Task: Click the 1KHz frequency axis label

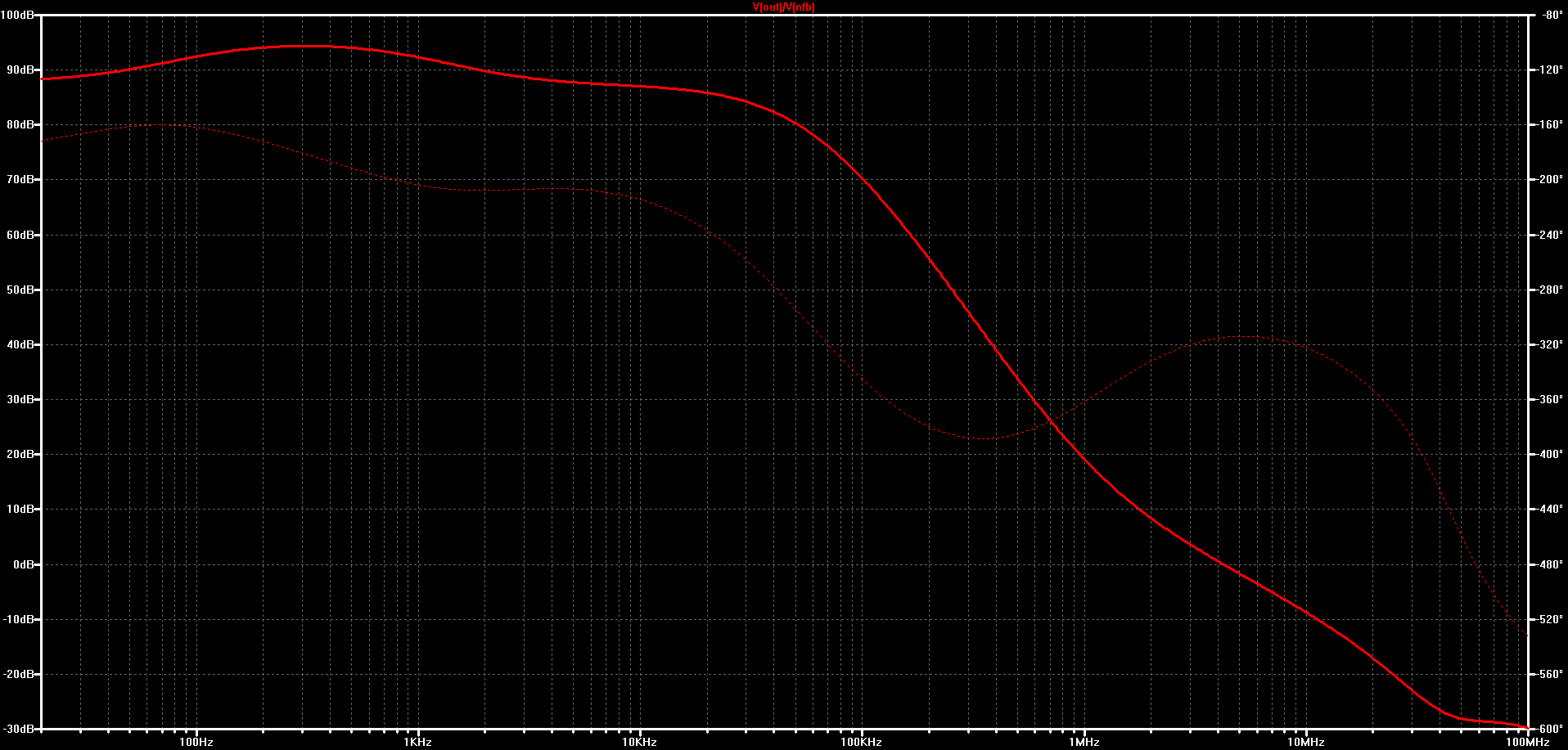Action: pyautogui.click(x=418, y=742)
